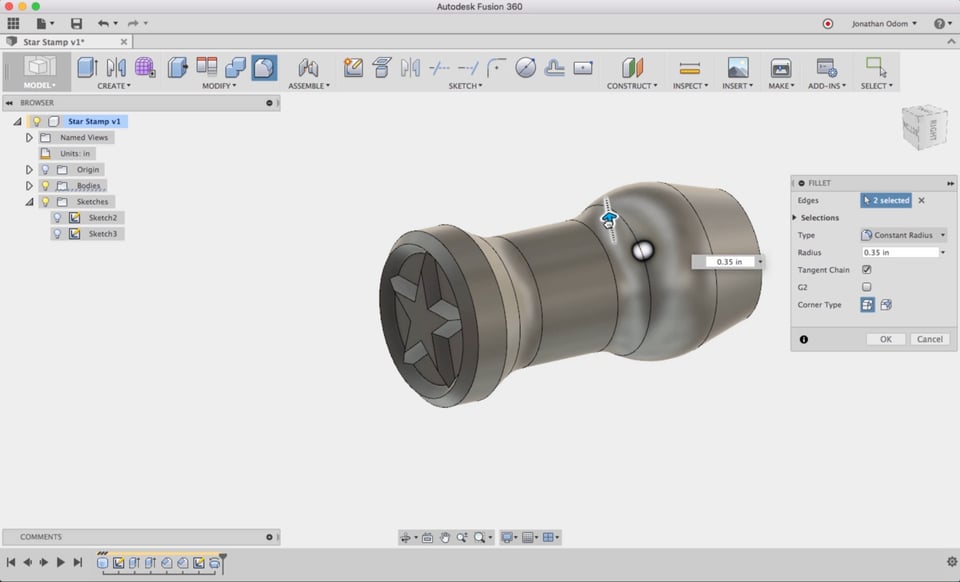The image size is (960, 582).
Task: Select the Sketch Dimension circle icon
Action: 525,67
